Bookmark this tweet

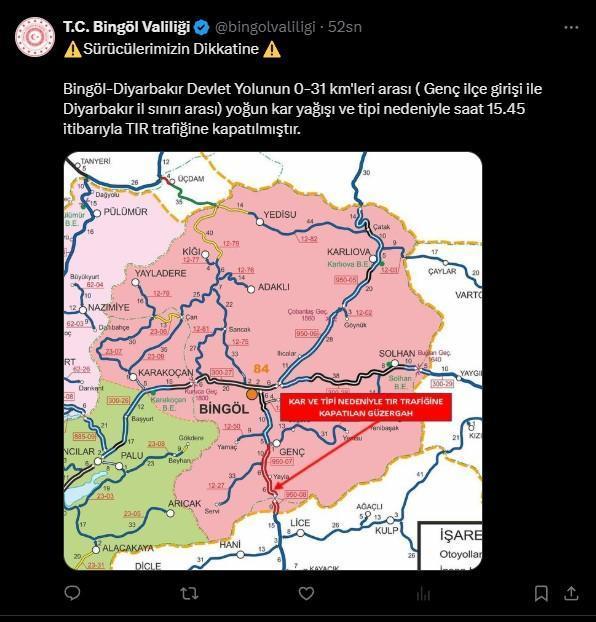click(541, 593)
